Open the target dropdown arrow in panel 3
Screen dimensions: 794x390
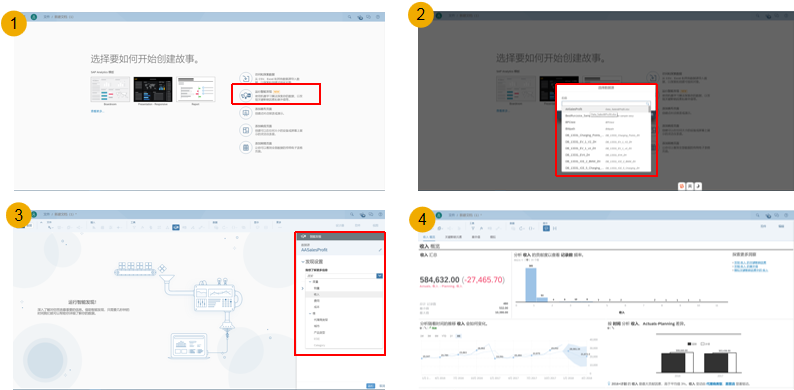pyautogui.click(x=379, y=276)
